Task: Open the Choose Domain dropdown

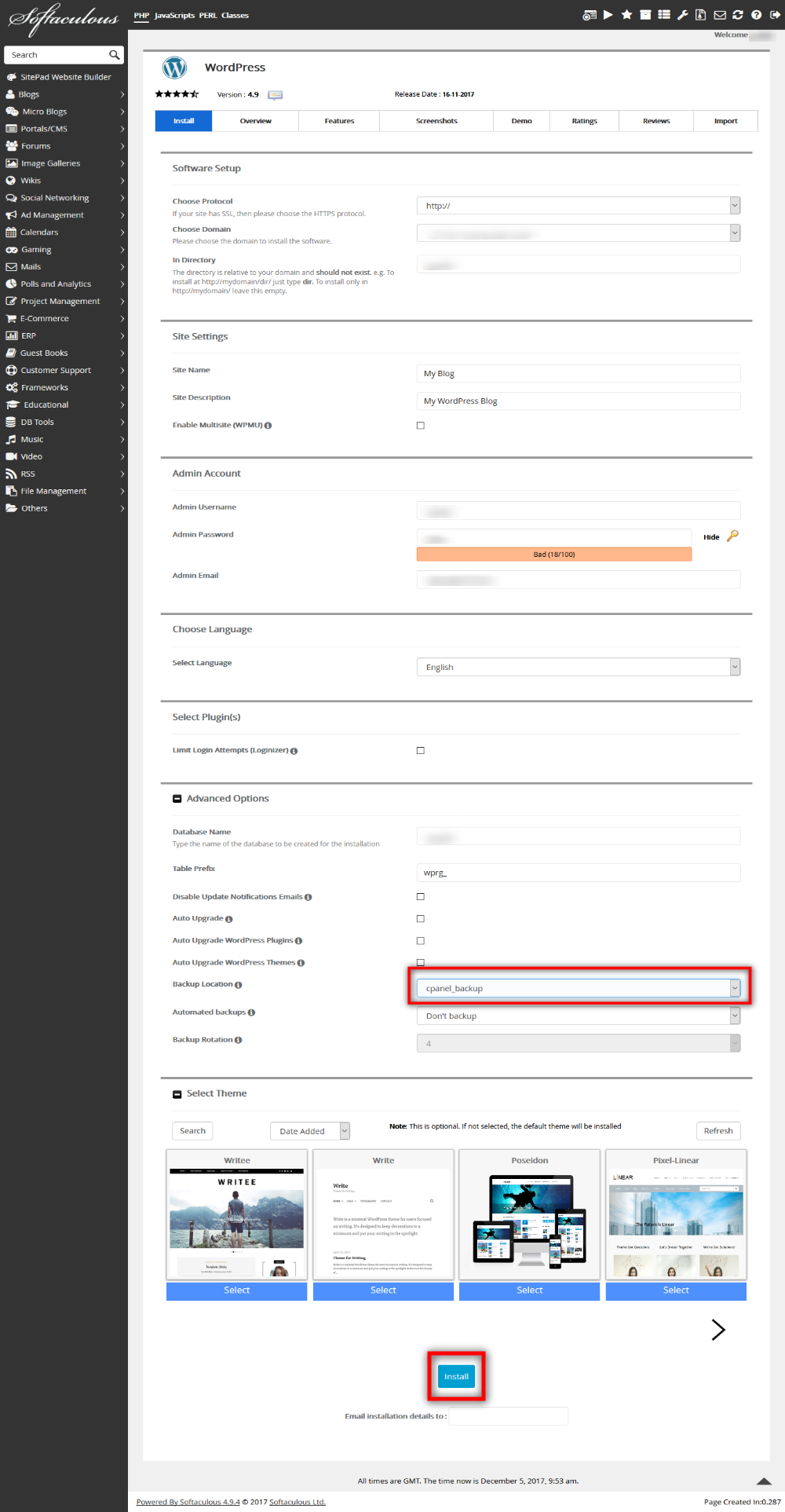Action: (579, 233)
